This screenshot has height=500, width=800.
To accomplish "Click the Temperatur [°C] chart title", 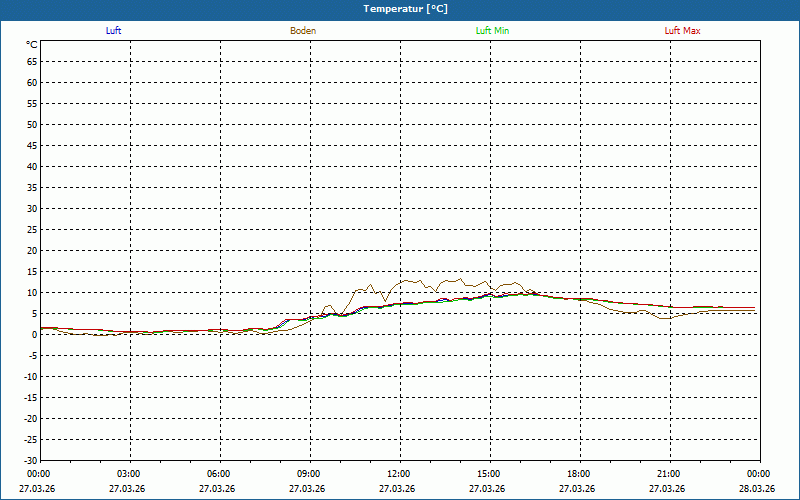I will point(406,9).
